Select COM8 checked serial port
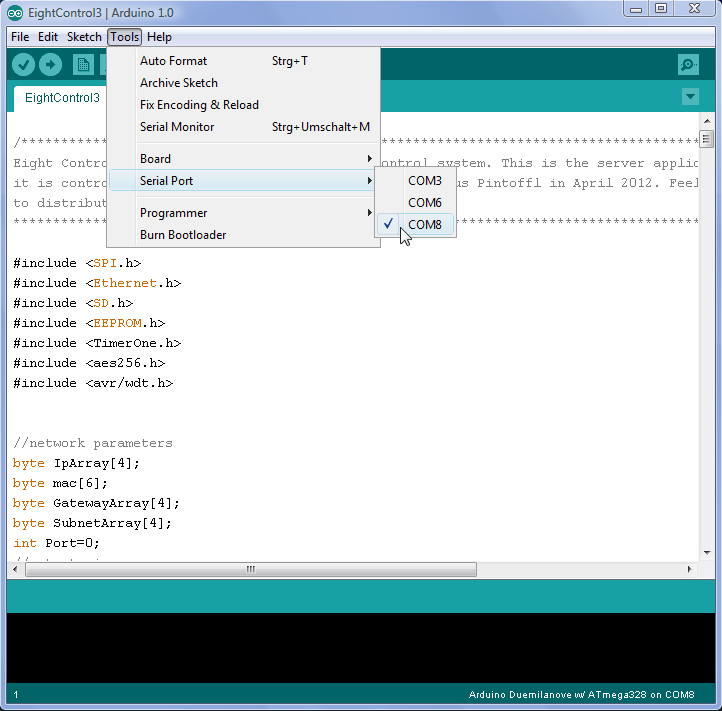 (415, 225)
